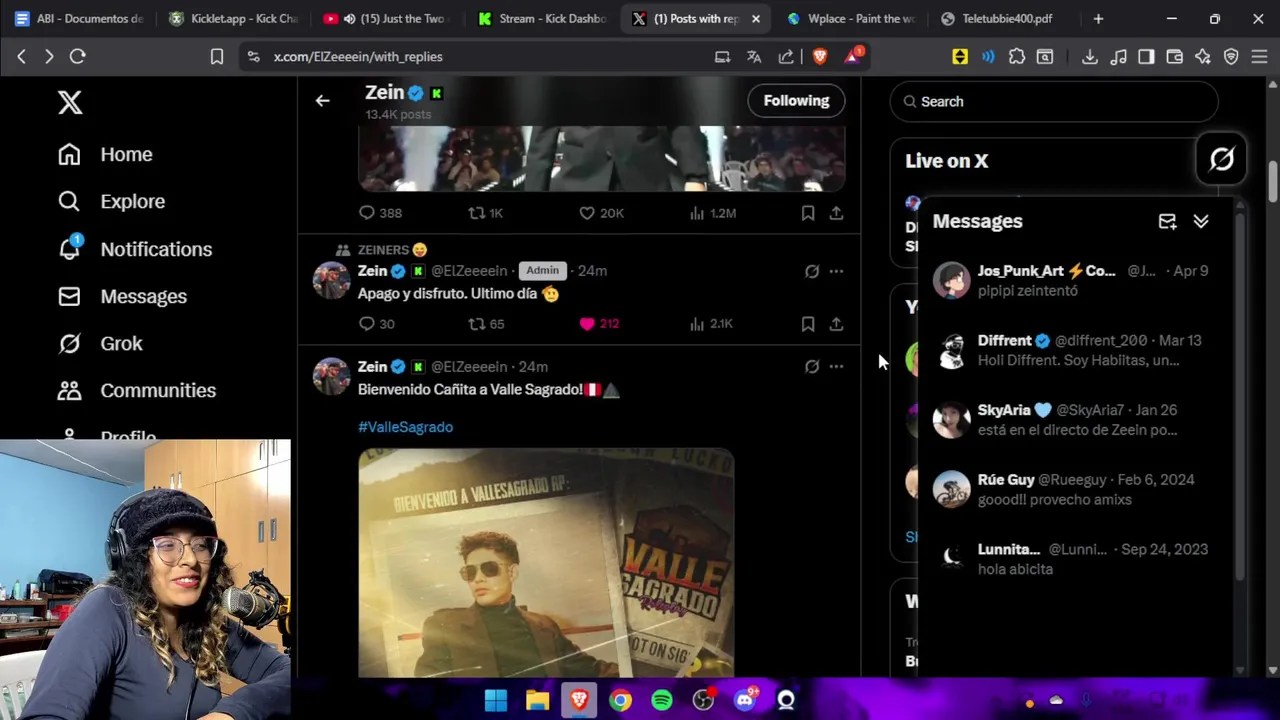
Task: Compose a new message in the Messages drawer
Action: pyautogui.click(x=1167, y=221)
